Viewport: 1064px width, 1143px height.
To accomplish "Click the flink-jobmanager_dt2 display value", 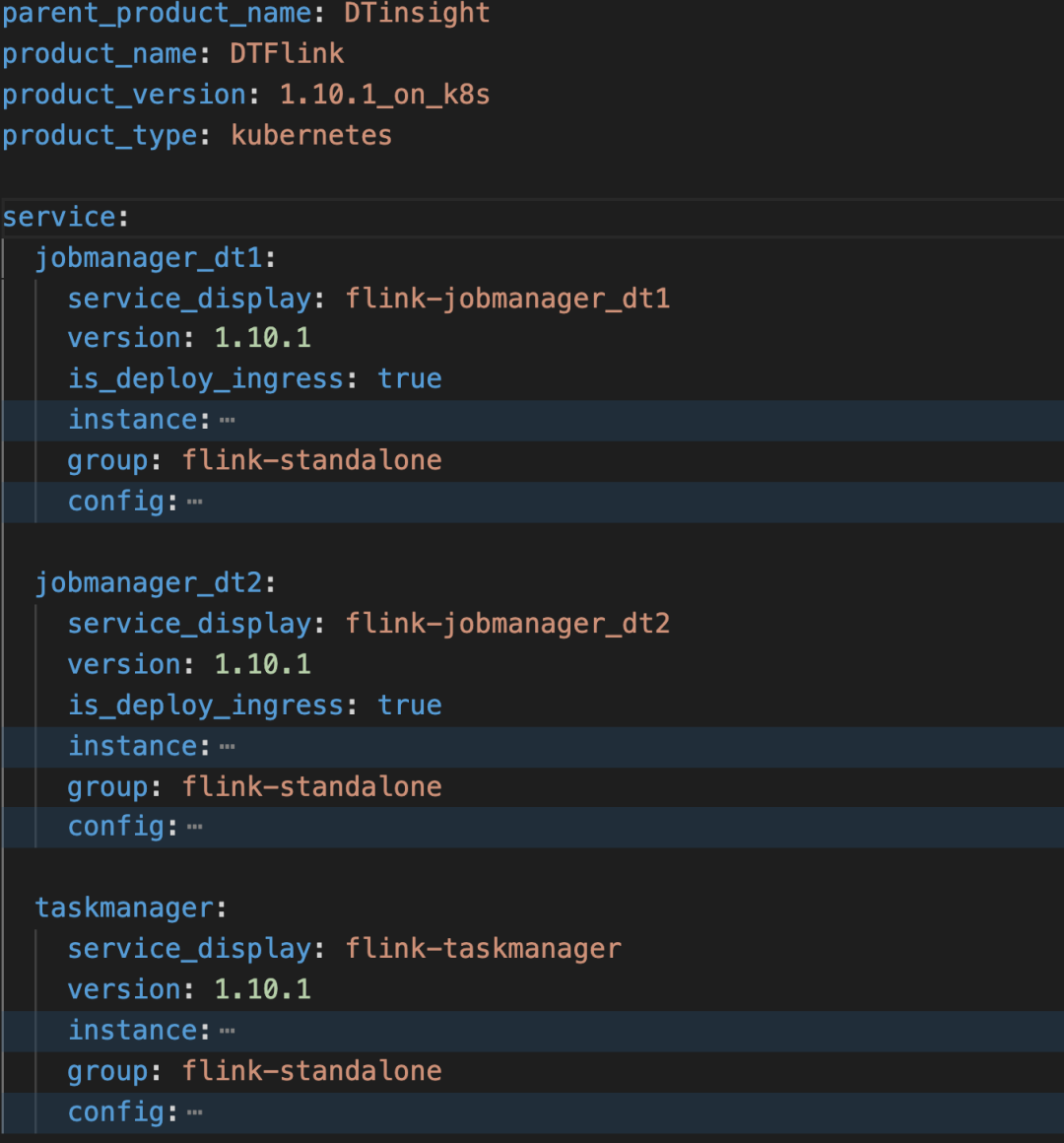I will click(x=507, y=624).
